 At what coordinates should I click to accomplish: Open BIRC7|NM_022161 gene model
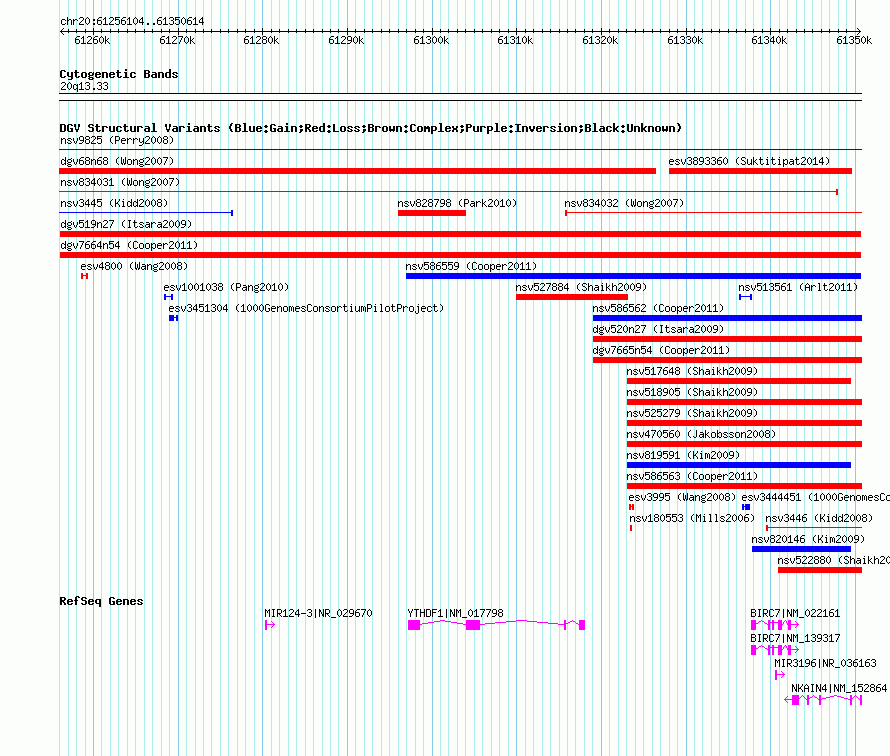(775, 625)
